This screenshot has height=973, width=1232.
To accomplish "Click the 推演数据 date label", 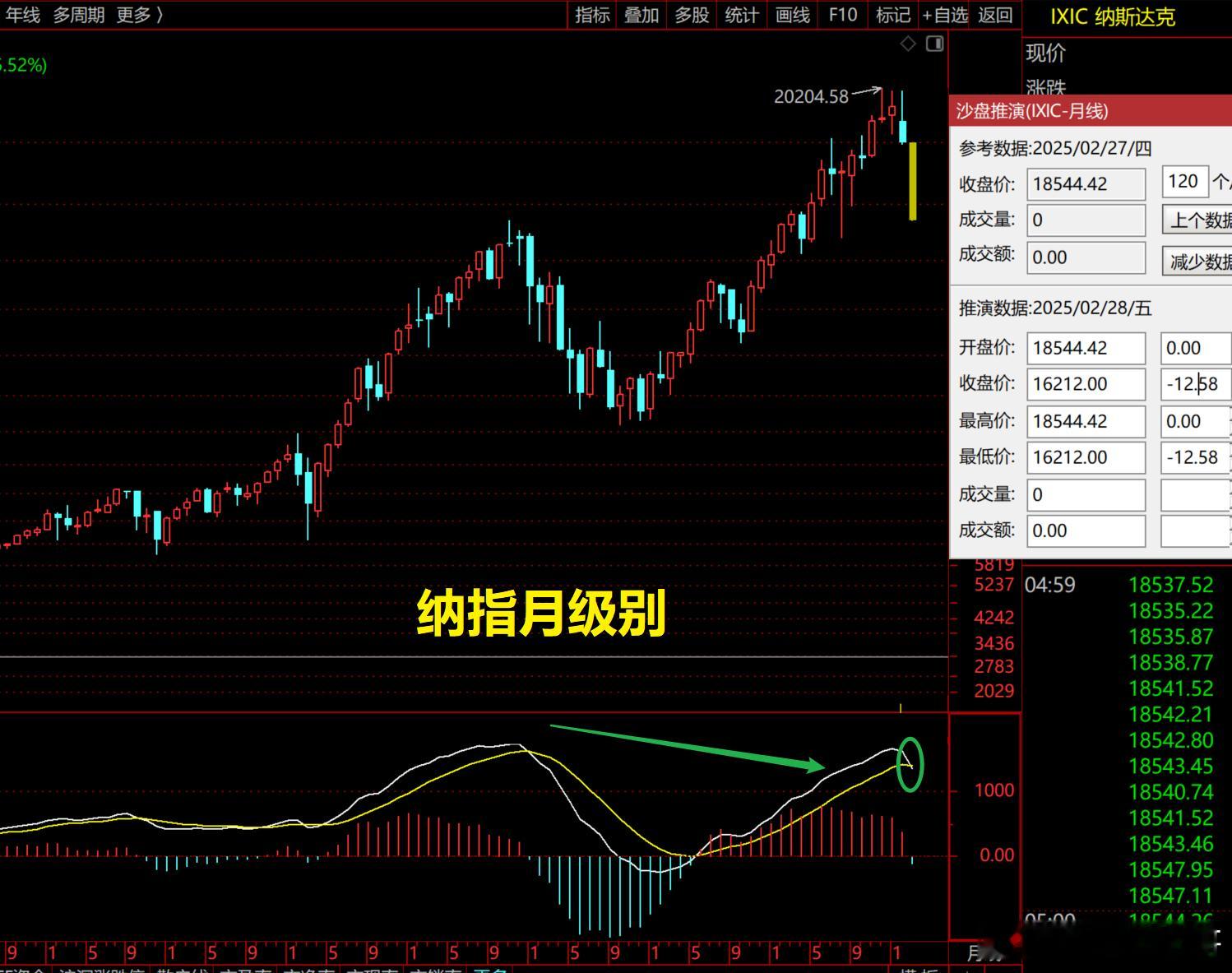I will coord(1055,308).
